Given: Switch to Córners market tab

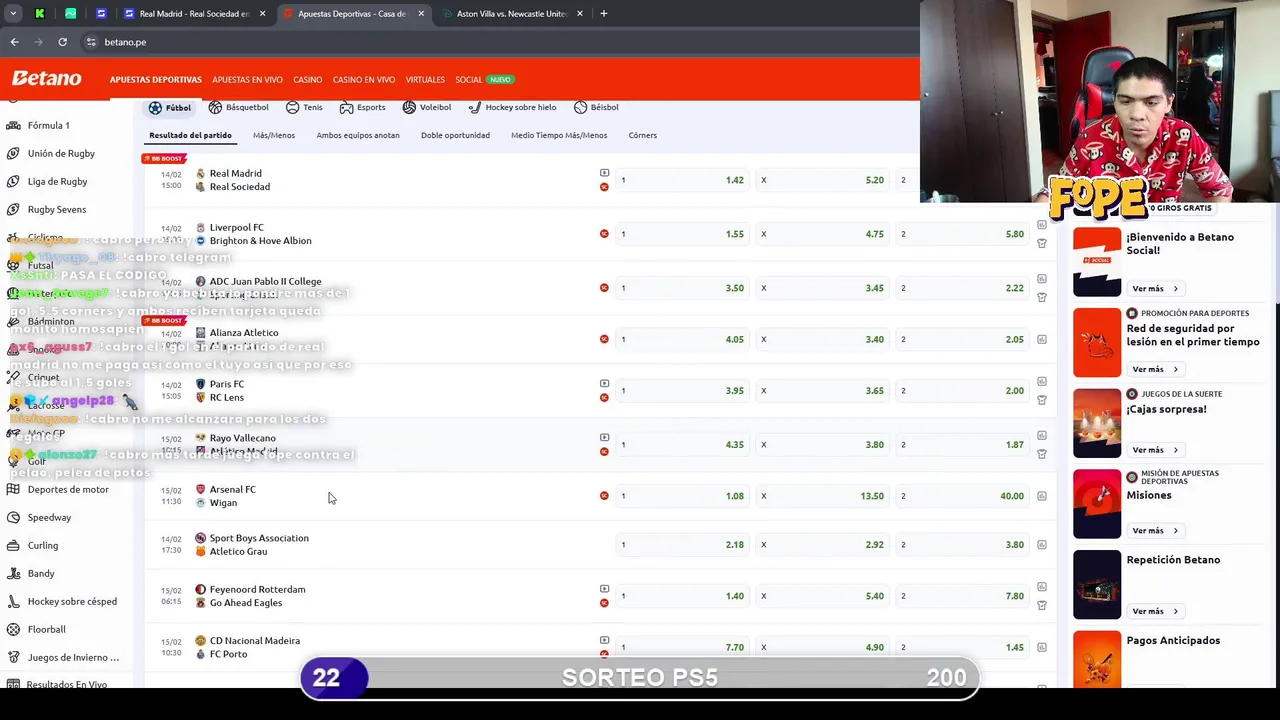Looking at the screenshot, I should point(643,135).
